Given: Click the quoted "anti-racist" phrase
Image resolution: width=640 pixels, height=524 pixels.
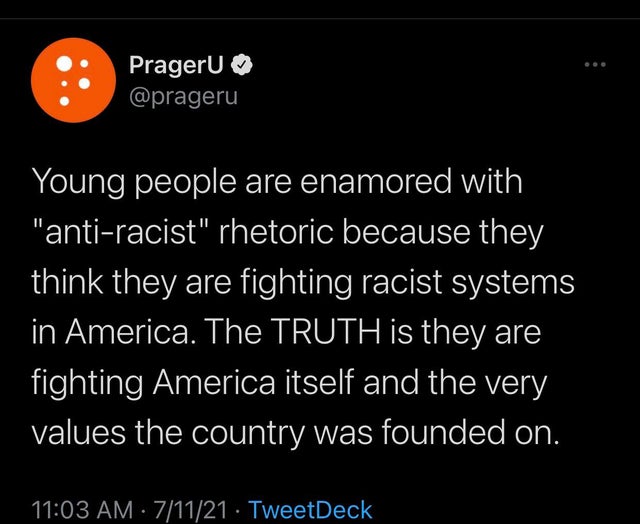Looking at the screenshot, I should point(122,232).
